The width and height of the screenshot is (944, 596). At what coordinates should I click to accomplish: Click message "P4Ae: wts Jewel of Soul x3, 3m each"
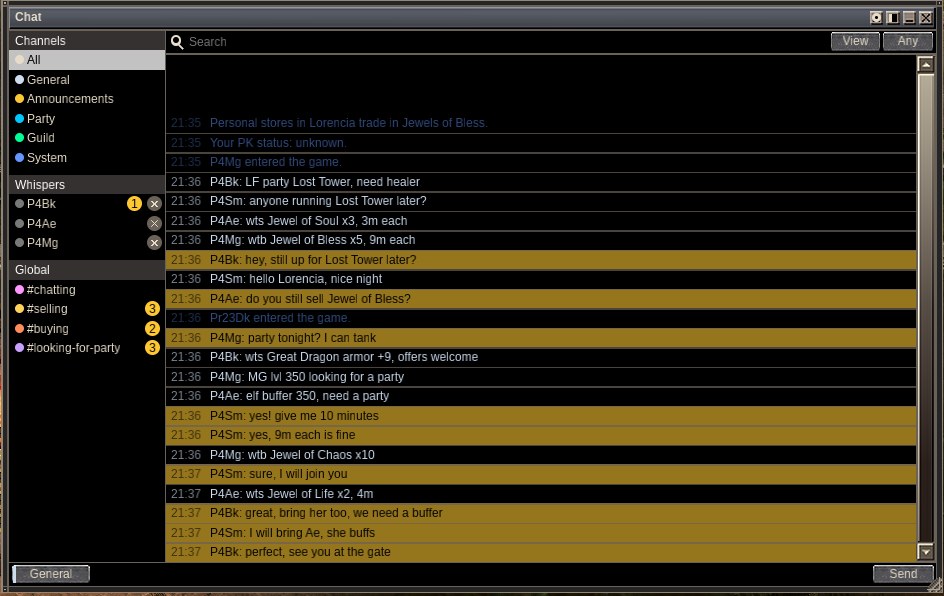pyautogui.click(x=541, y=221)
